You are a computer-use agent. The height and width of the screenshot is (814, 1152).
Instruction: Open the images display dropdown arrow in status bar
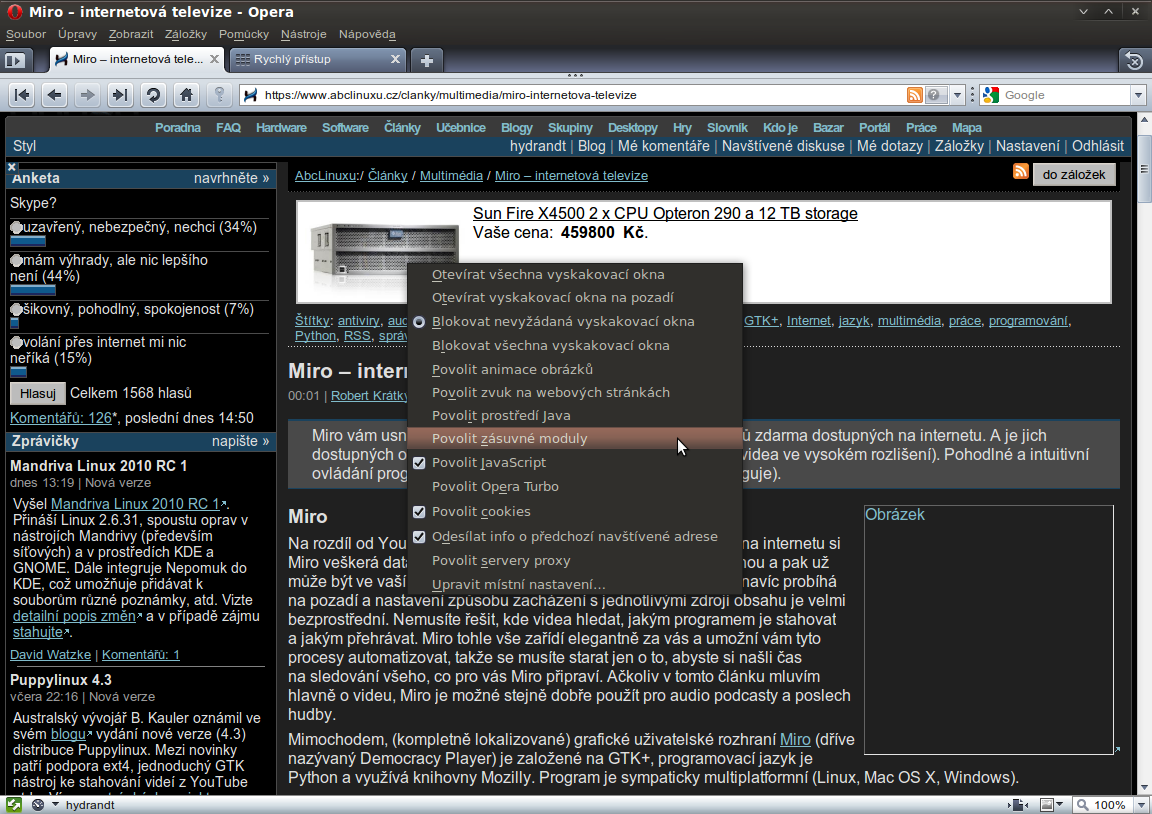click(x=1059, y=804)
